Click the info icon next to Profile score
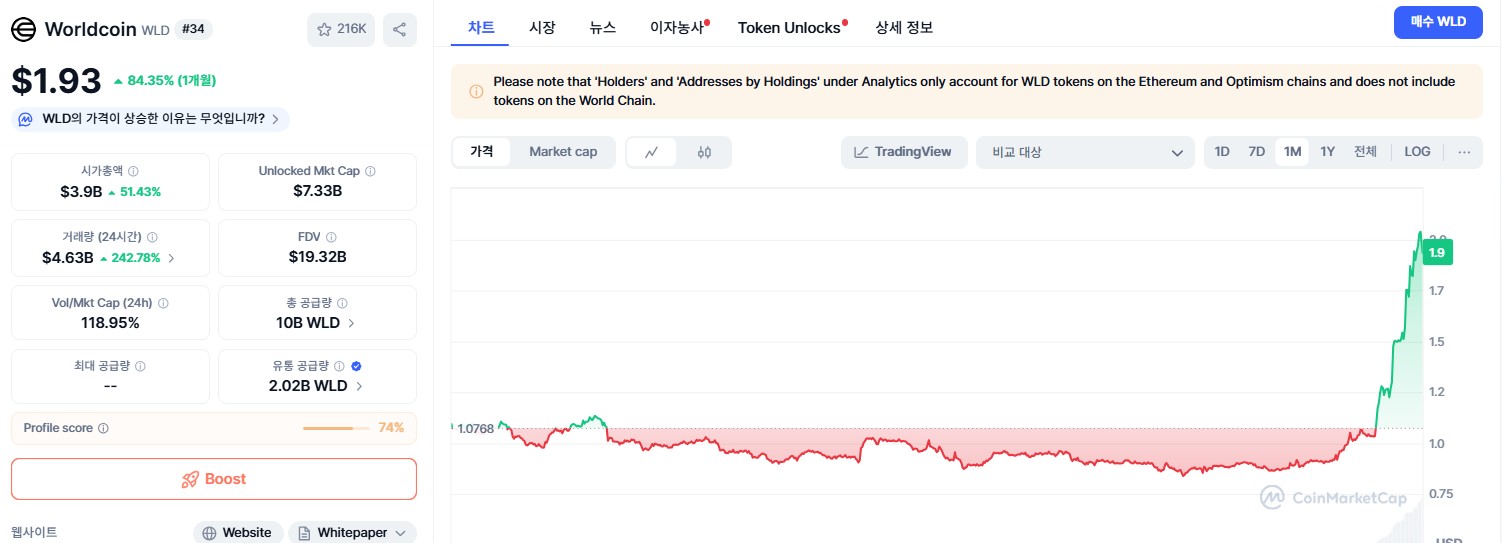The height and width of the screenshot is (543, 1502). [x=103, y=428]
